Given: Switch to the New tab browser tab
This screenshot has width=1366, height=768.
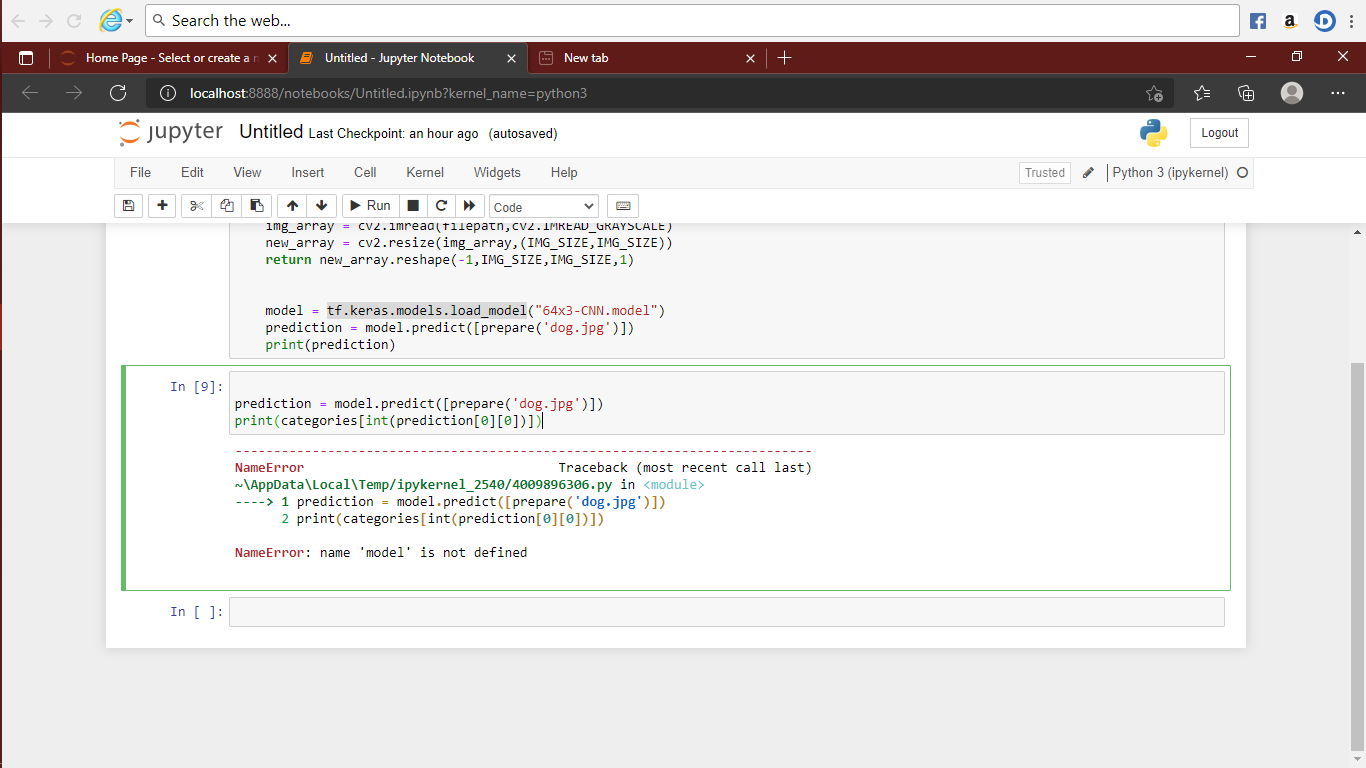Looking at the screenshot, I should tap(586, 57).
